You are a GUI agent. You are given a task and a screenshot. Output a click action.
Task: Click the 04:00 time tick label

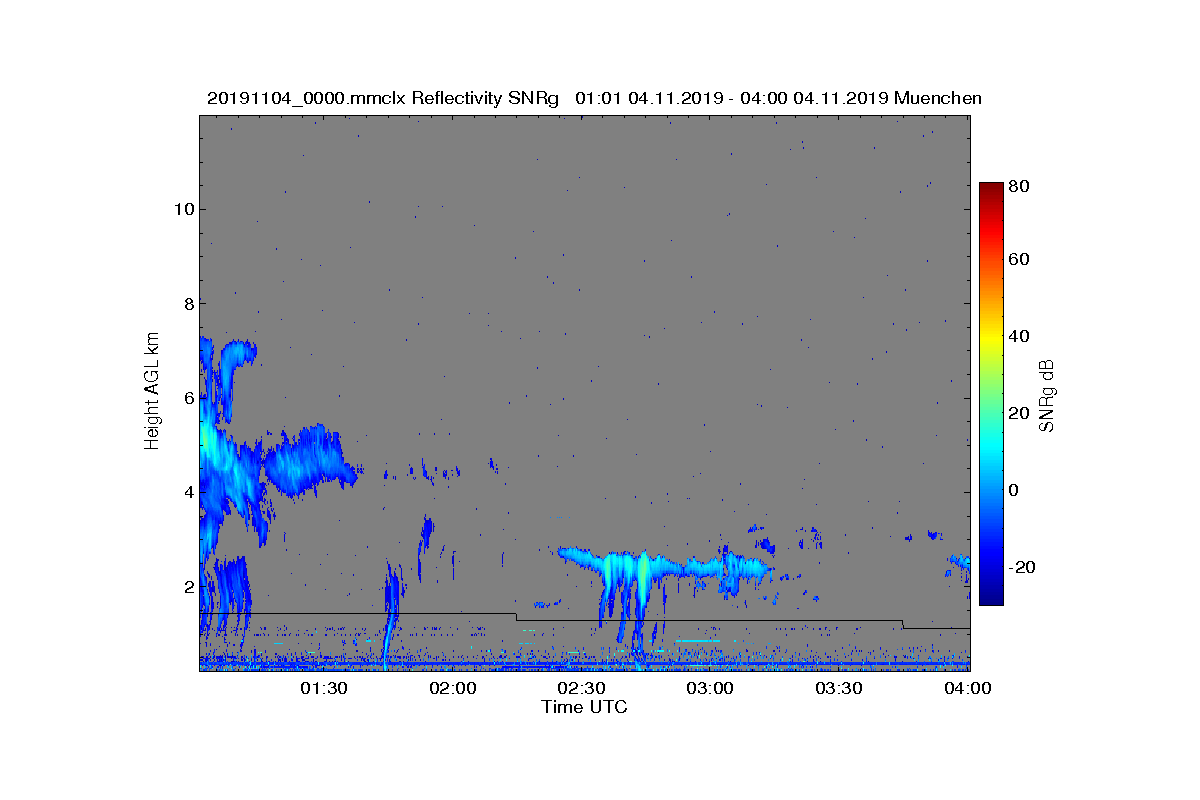tap(968, 689)
